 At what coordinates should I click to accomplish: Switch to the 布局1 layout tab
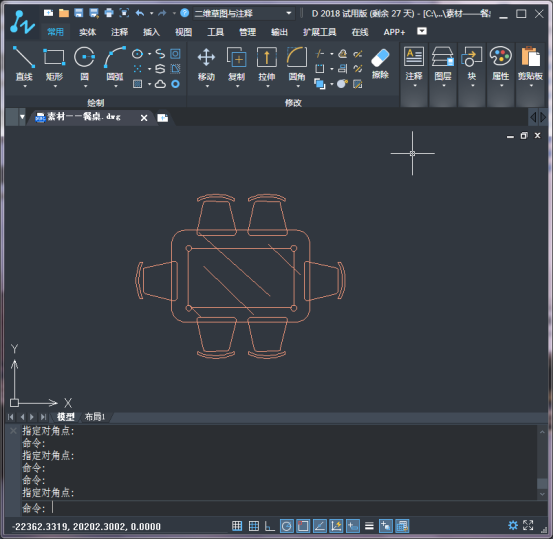[x=95, y=417]
